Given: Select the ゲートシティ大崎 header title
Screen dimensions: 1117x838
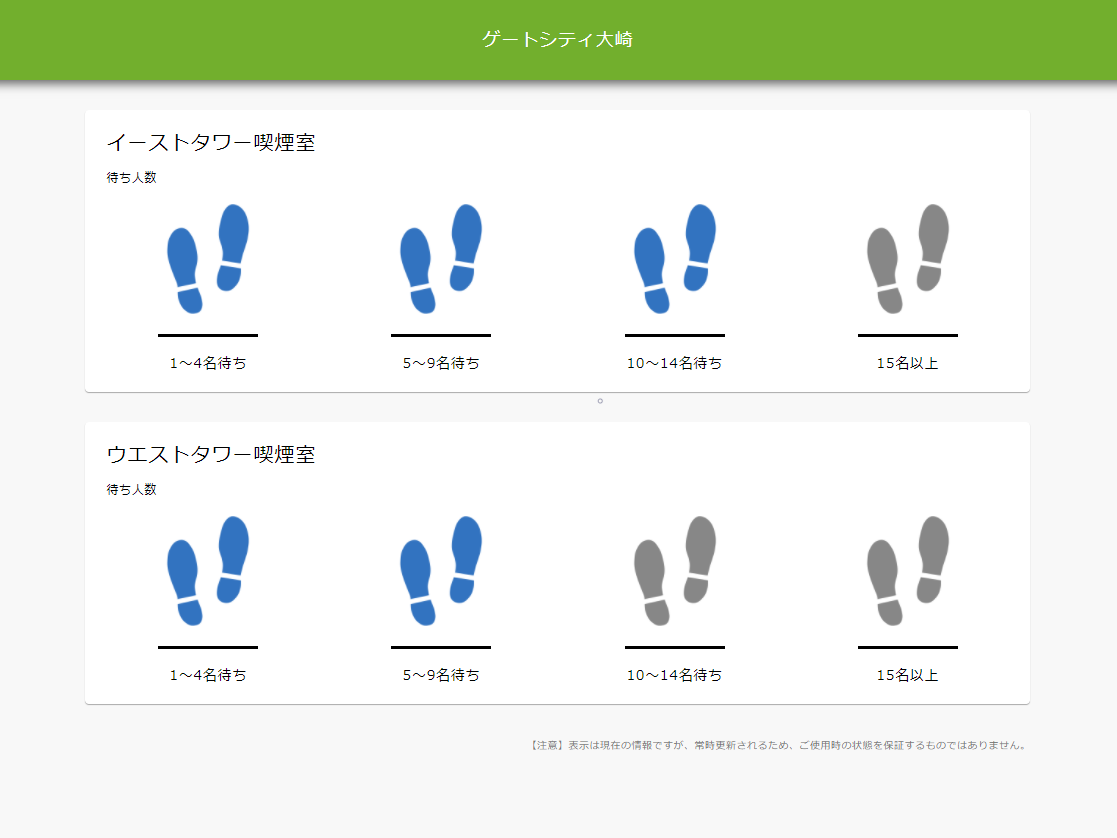Looking at the screenshot, I should pyautogui.click(x=557, y=39).
